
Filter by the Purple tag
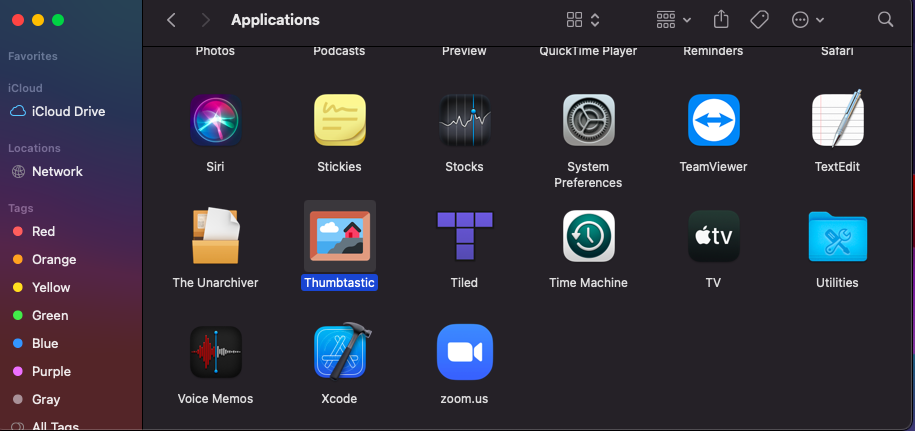[x=42, y=372]
